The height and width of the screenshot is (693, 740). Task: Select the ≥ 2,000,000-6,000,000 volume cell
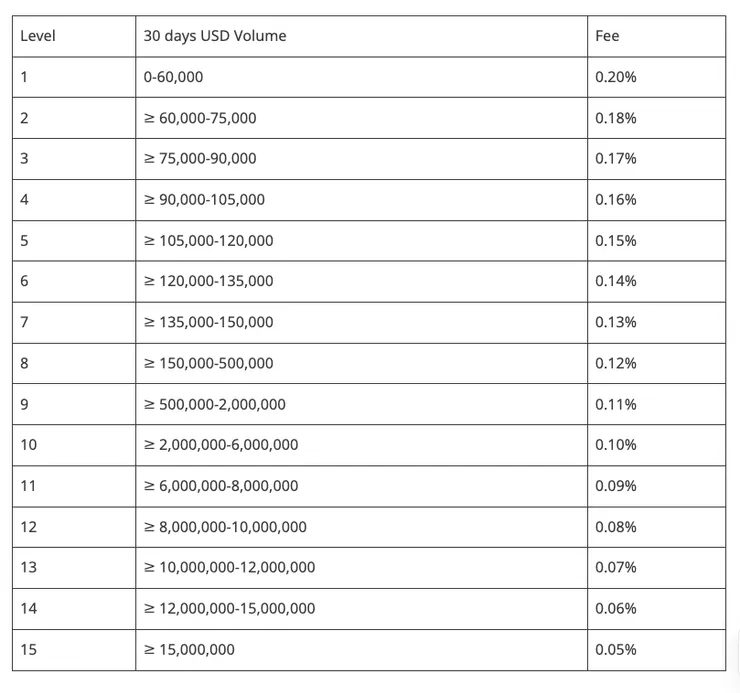click(x=221, y=445)
